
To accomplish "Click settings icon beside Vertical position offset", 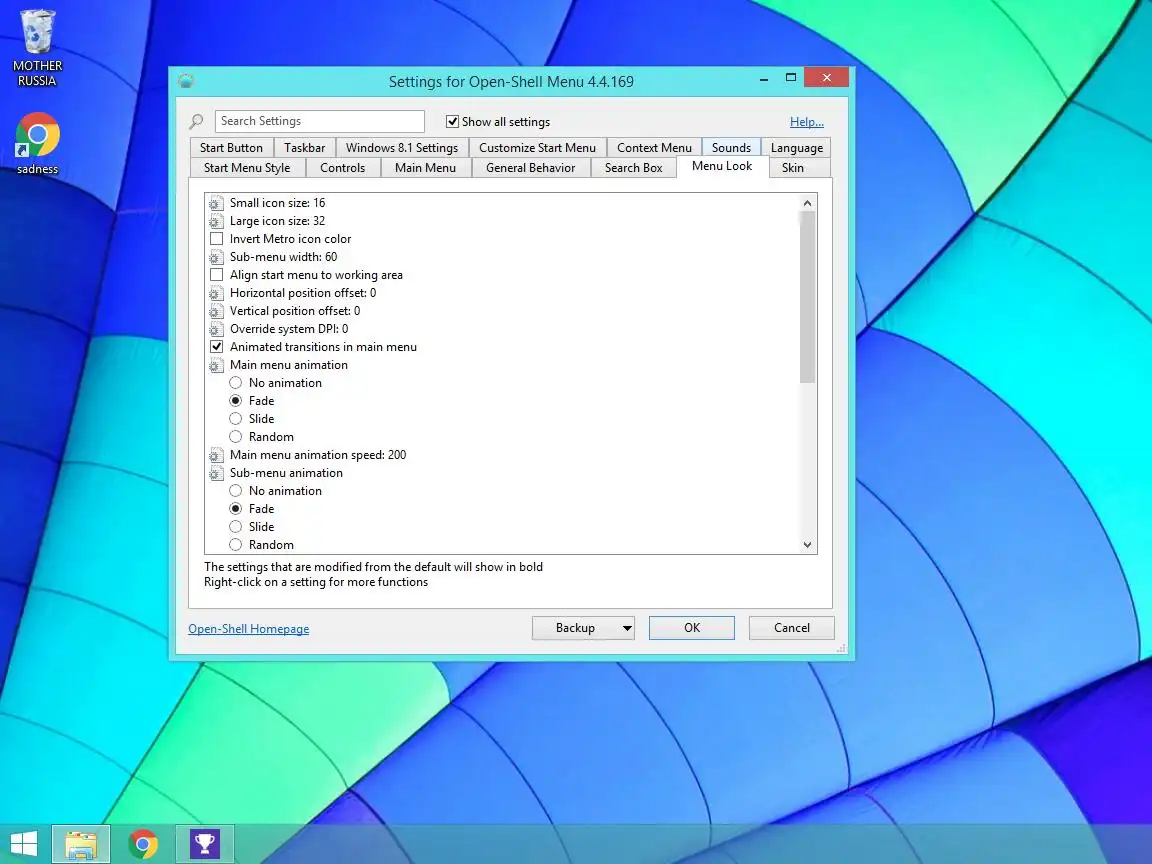I will (x=216, y=311).
